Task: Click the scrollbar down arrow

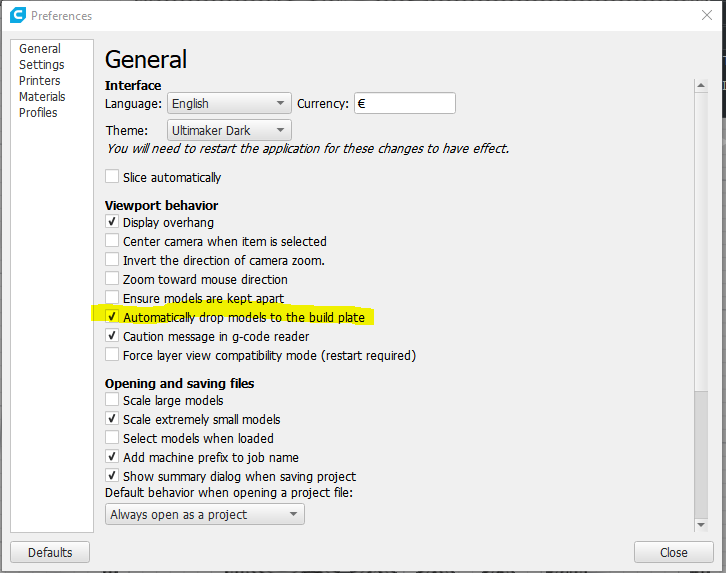Action: (701, 525)
